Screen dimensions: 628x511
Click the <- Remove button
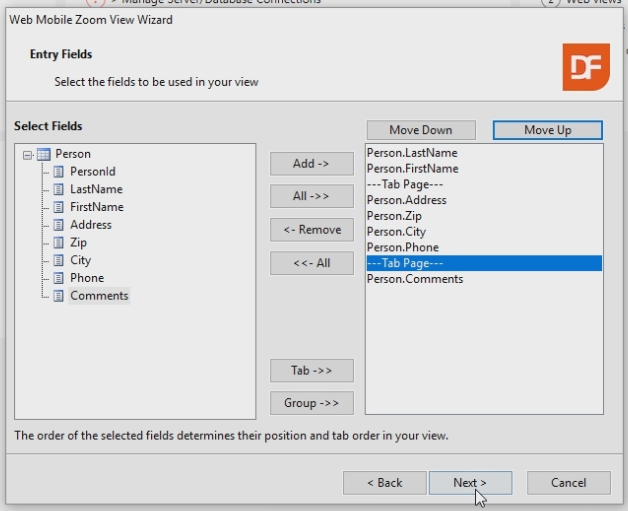[312, 230]
